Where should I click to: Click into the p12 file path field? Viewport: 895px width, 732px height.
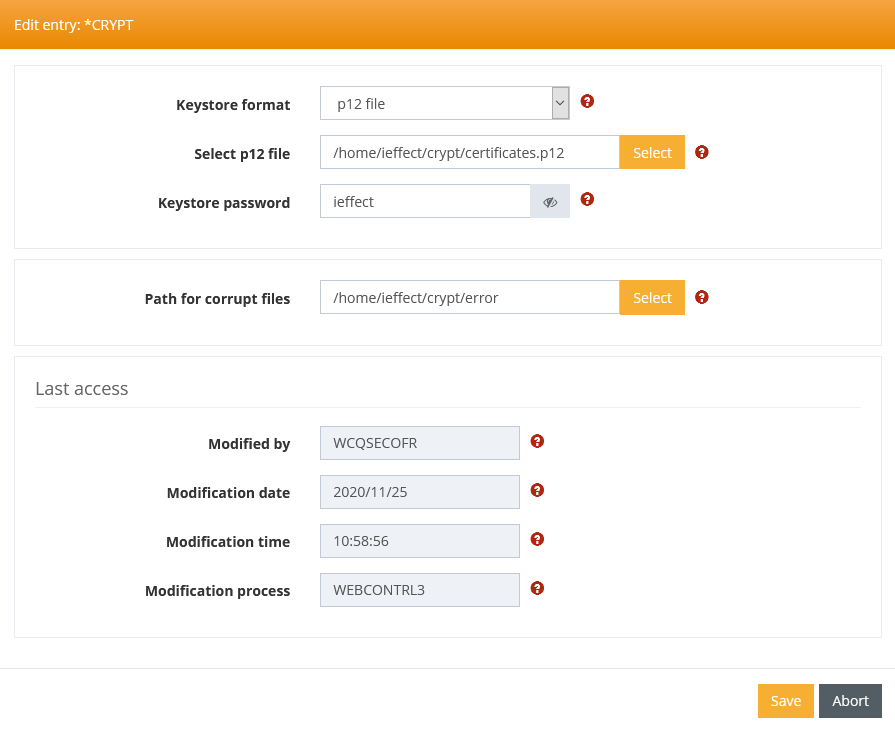(470, 153)
